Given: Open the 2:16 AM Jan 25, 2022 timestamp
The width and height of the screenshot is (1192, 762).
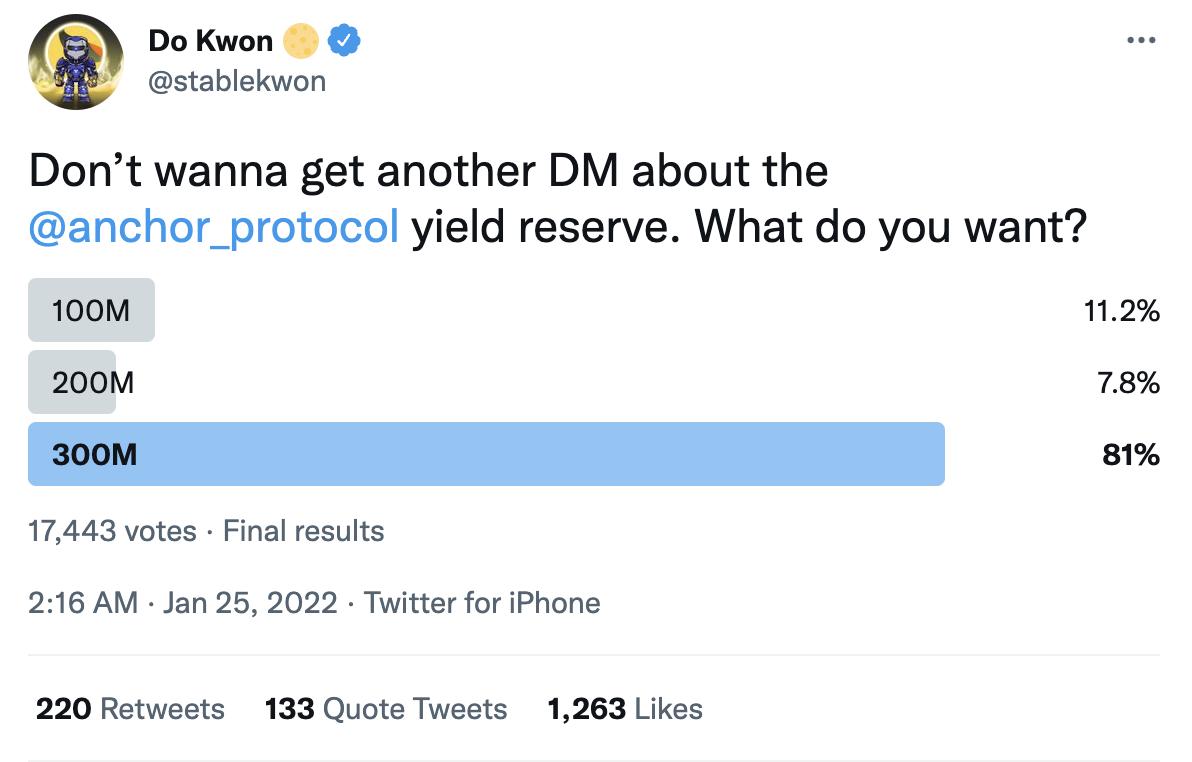Looking at the screenshot, I should (183, 603).
